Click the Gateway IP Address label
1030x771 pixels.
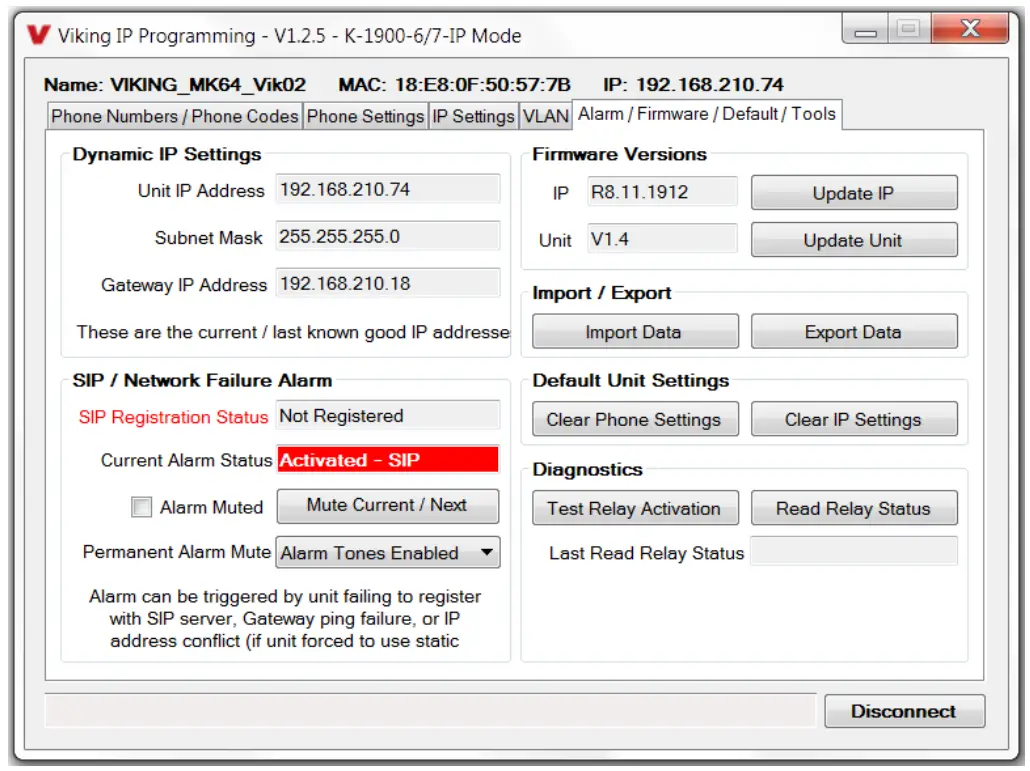point(184,285)
